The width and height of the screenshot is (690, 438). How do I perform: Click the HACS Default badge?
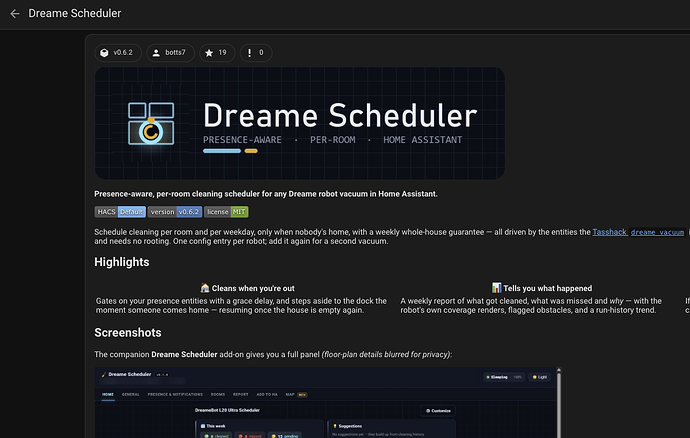pos(120,212)
